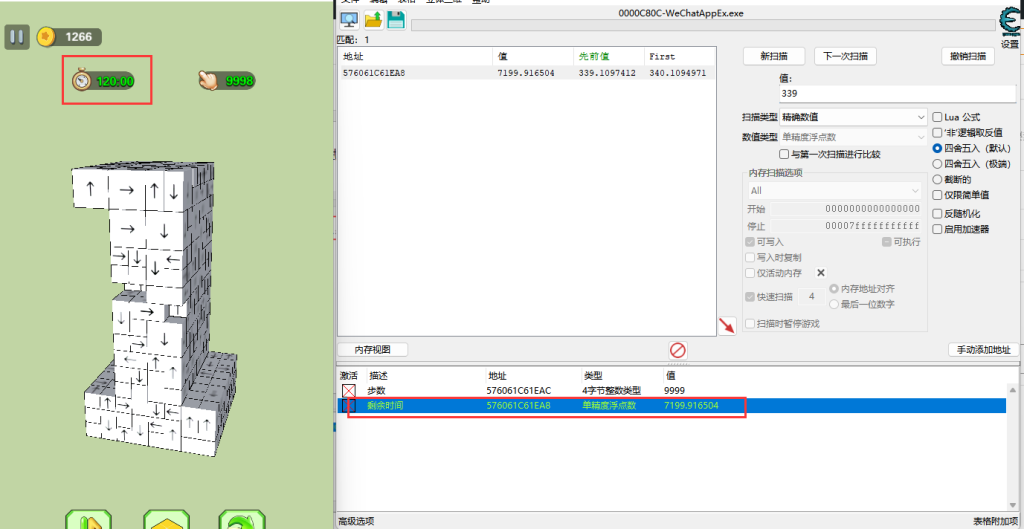
Task: Select the result row address 576061C61EA8
Action: point(374,73)
